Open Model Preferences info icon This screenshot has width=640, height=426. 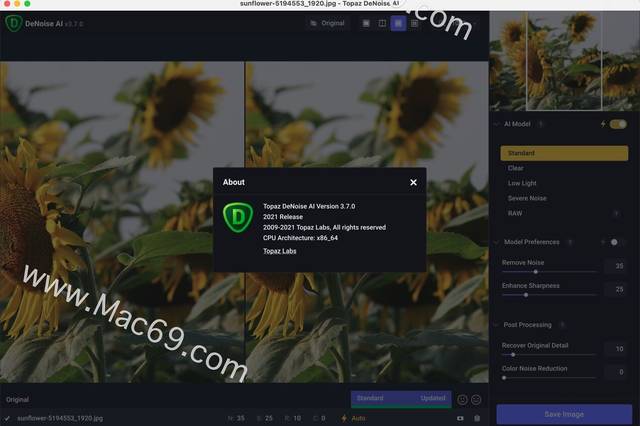click(570, 242)
